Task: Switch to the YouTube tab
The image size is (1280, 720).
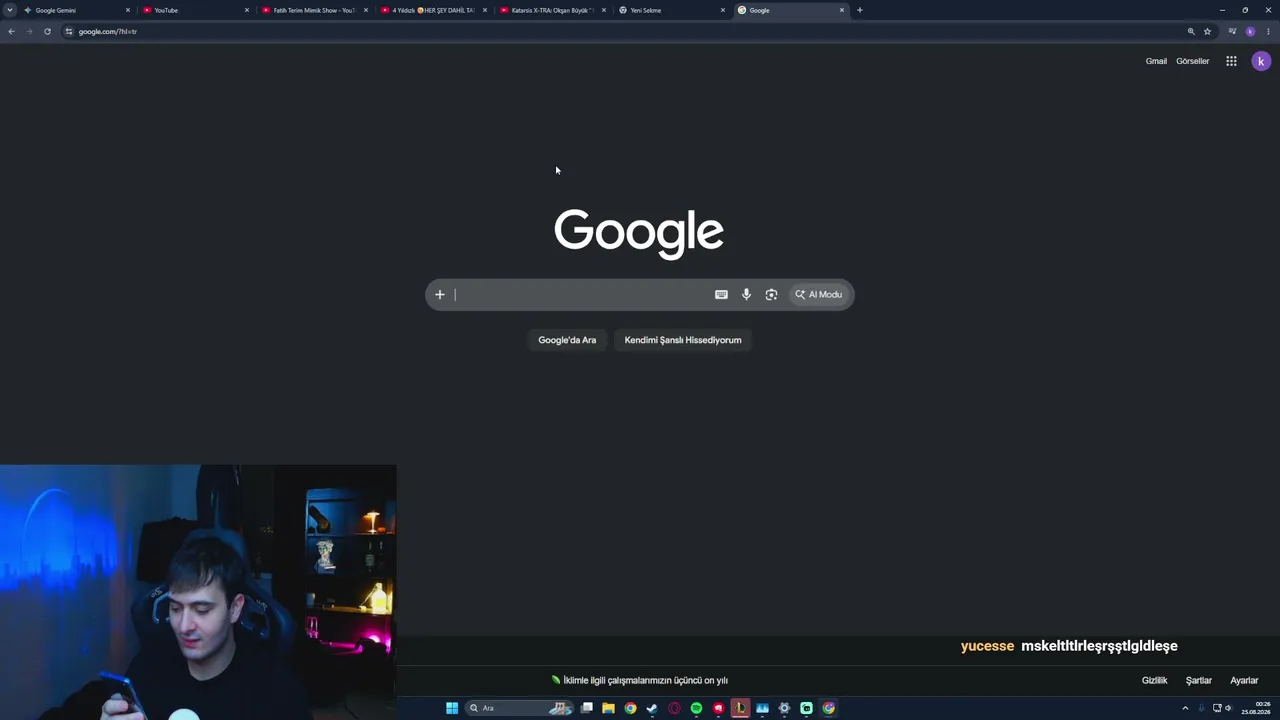Action: (194, 10)
